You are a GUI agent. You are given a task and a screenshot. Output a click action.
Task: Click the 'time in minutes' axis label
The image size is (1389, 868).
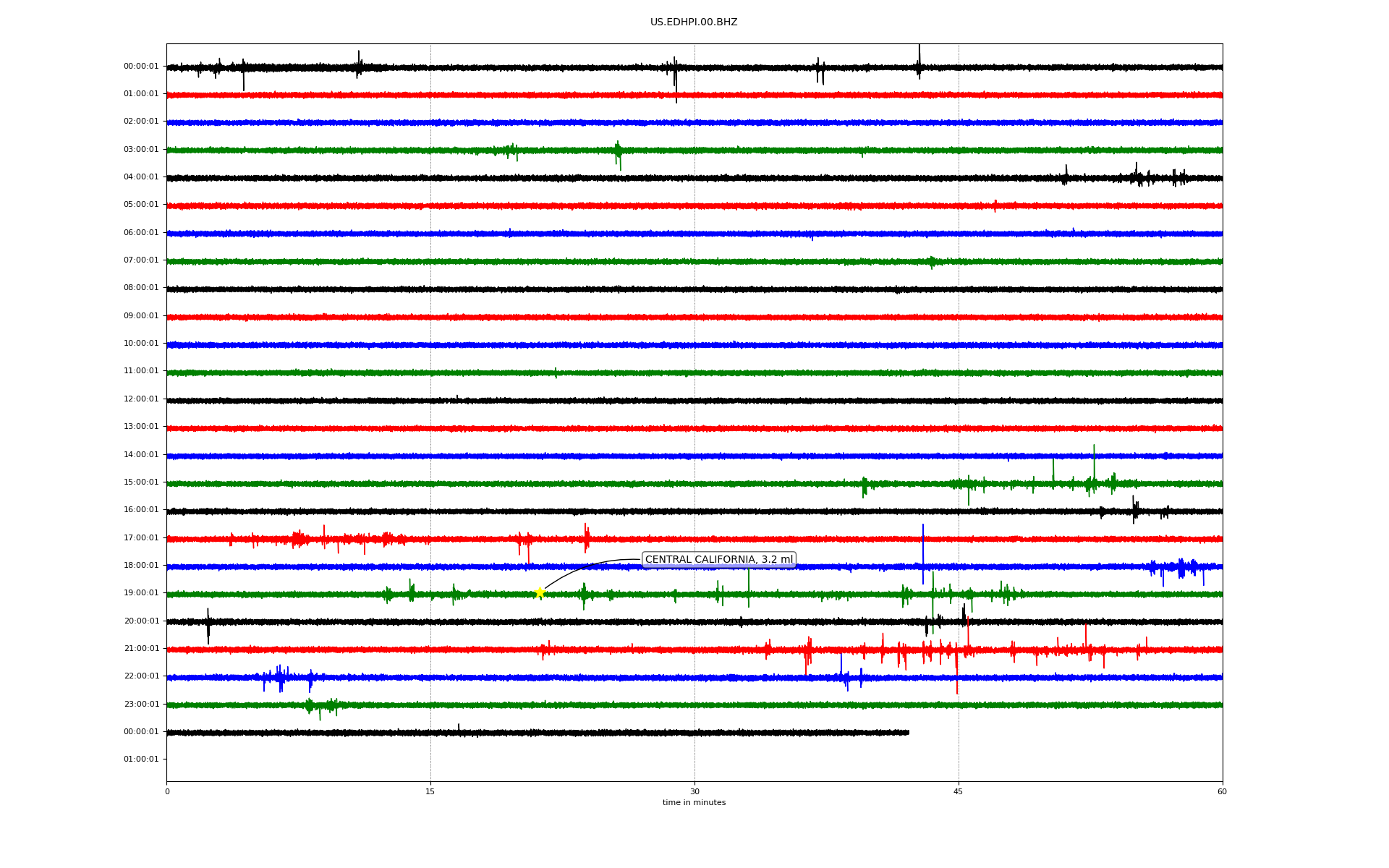[x=694, y=802]
